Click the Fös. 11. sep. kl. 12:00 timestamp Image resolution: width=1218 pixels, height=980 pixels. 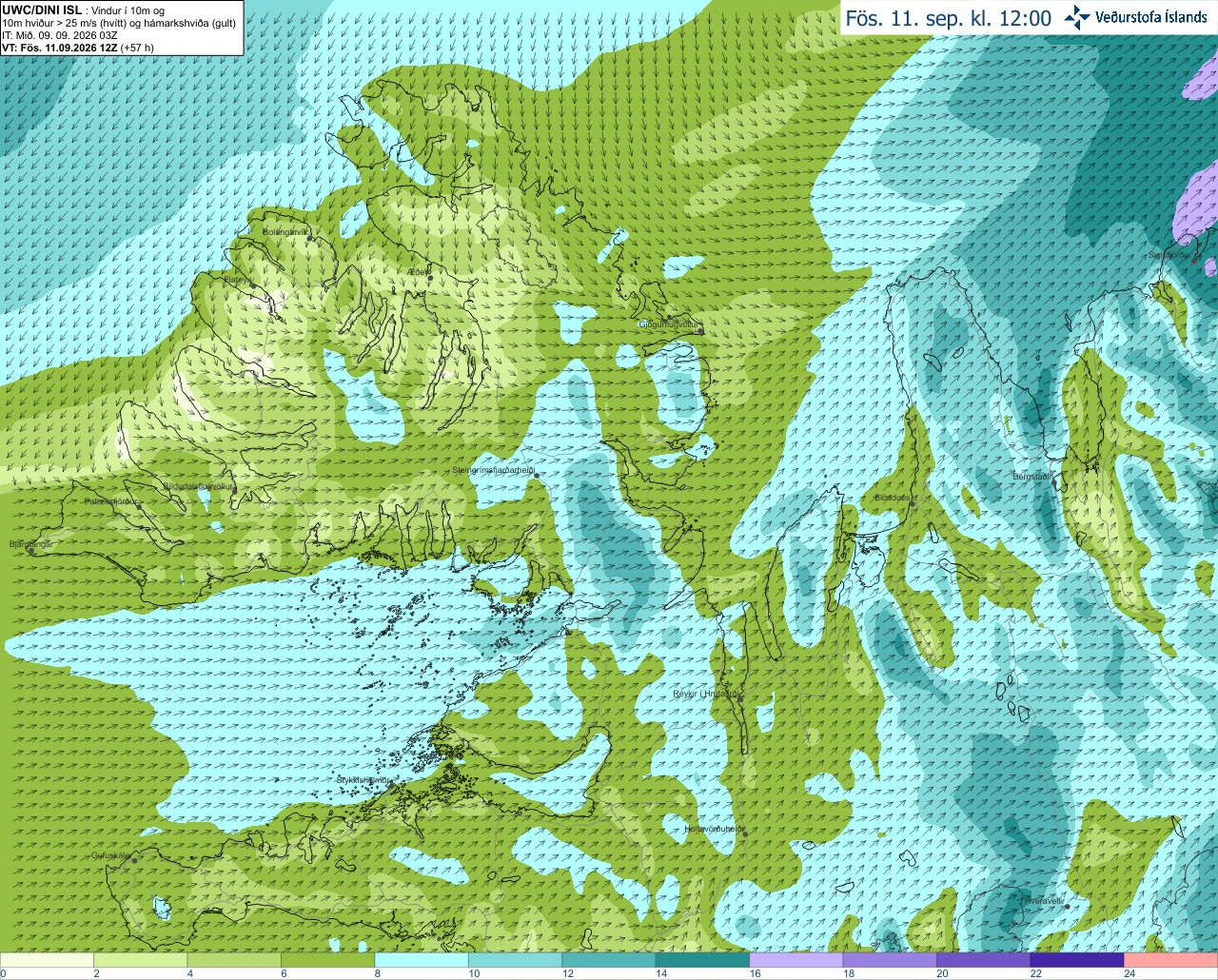coord(948,17)
